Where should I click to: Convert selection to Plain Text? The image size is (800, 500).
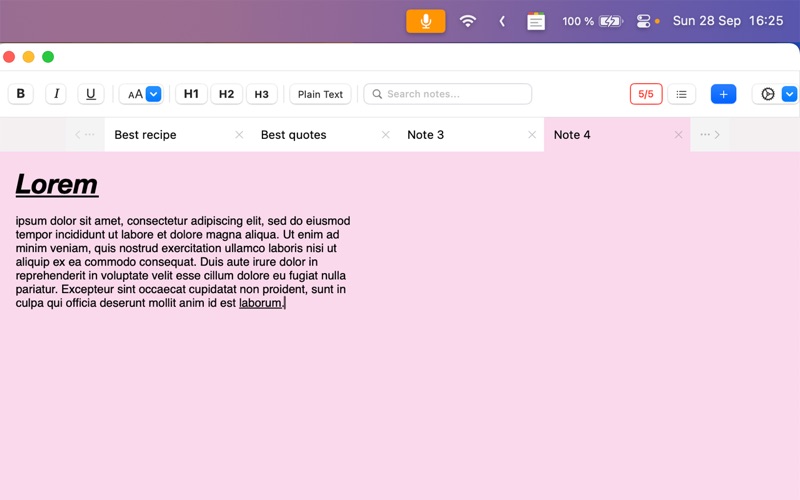coord(320,94)
